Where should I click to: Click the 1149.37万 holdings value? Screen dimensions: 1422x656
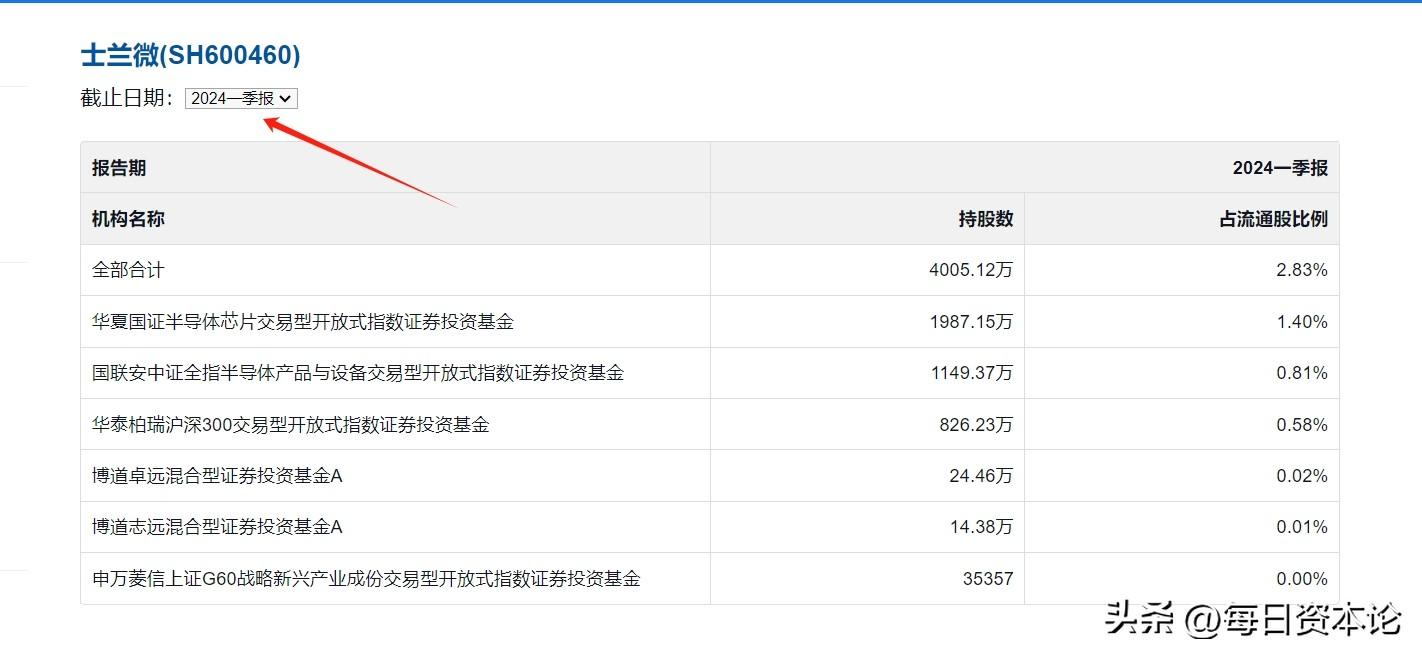pyautogui.click(x=971, y=373)
